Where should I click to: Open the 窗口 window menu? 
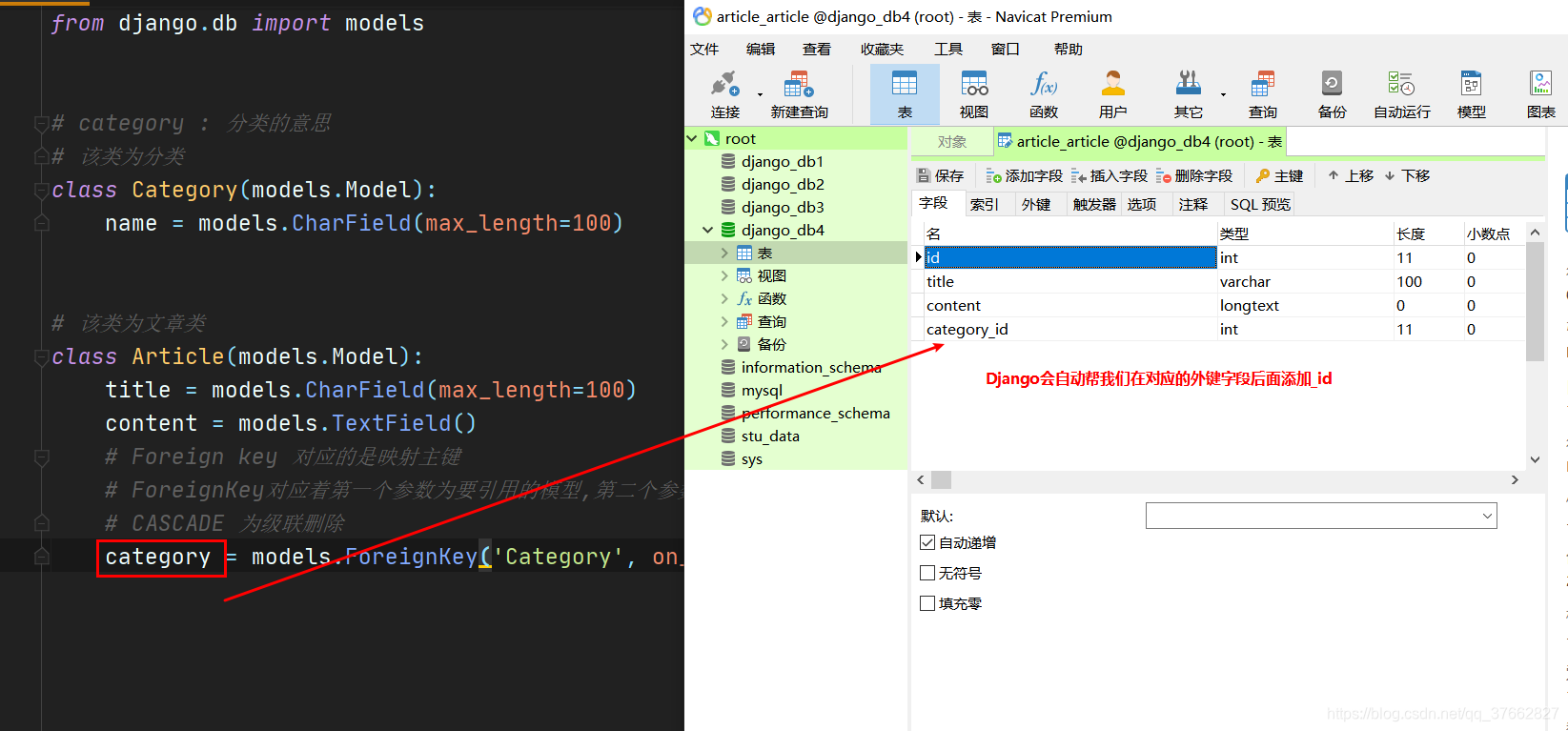1006,50
